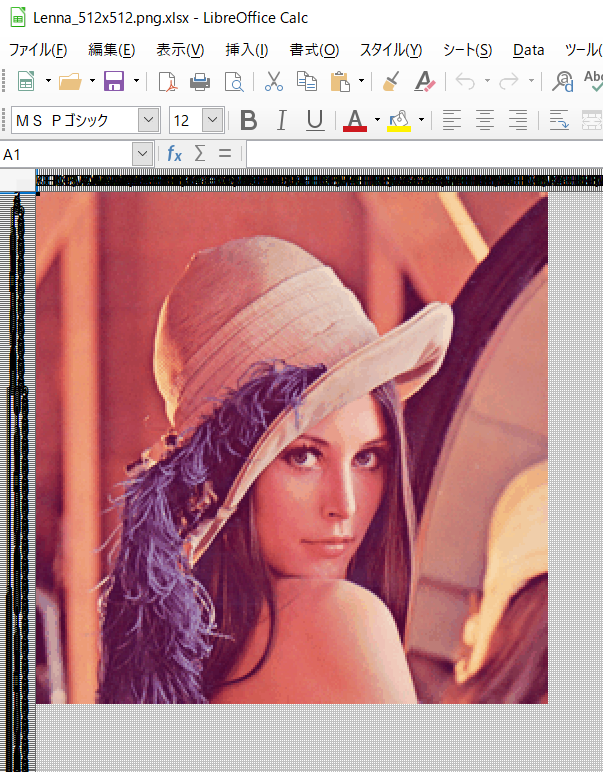The width and height of the screenshot is (603, 772).
Task: Open ファイル(F) menu
Action: (x=38, y=50)
